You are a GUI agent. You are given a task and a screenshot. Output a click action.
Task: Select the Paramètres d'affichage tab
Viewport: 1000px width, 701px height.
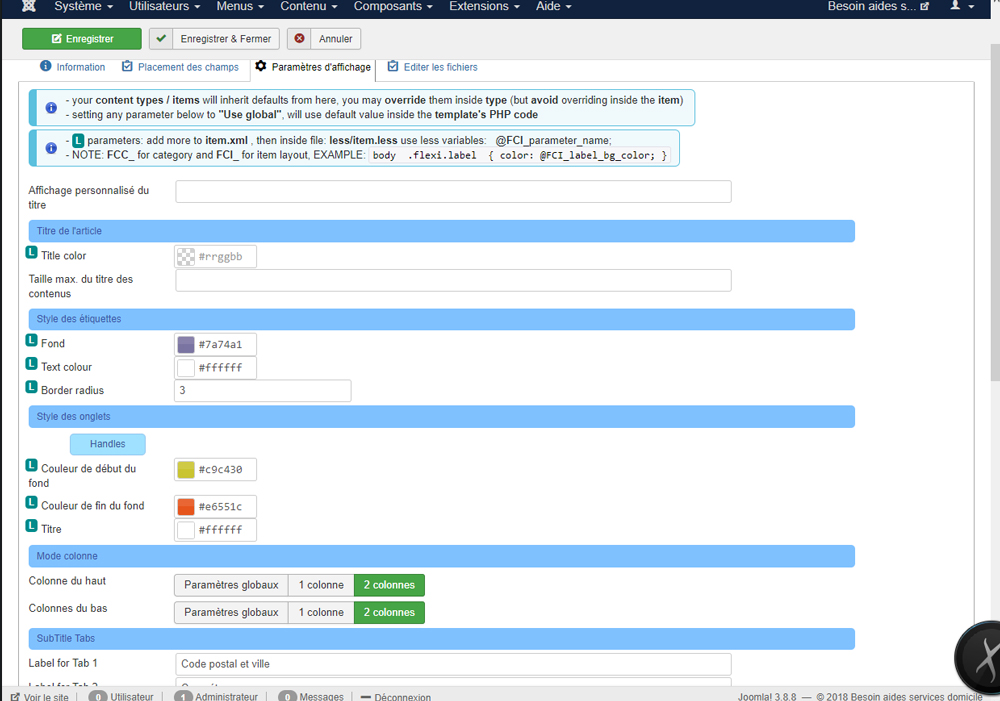tap(313, 67)
